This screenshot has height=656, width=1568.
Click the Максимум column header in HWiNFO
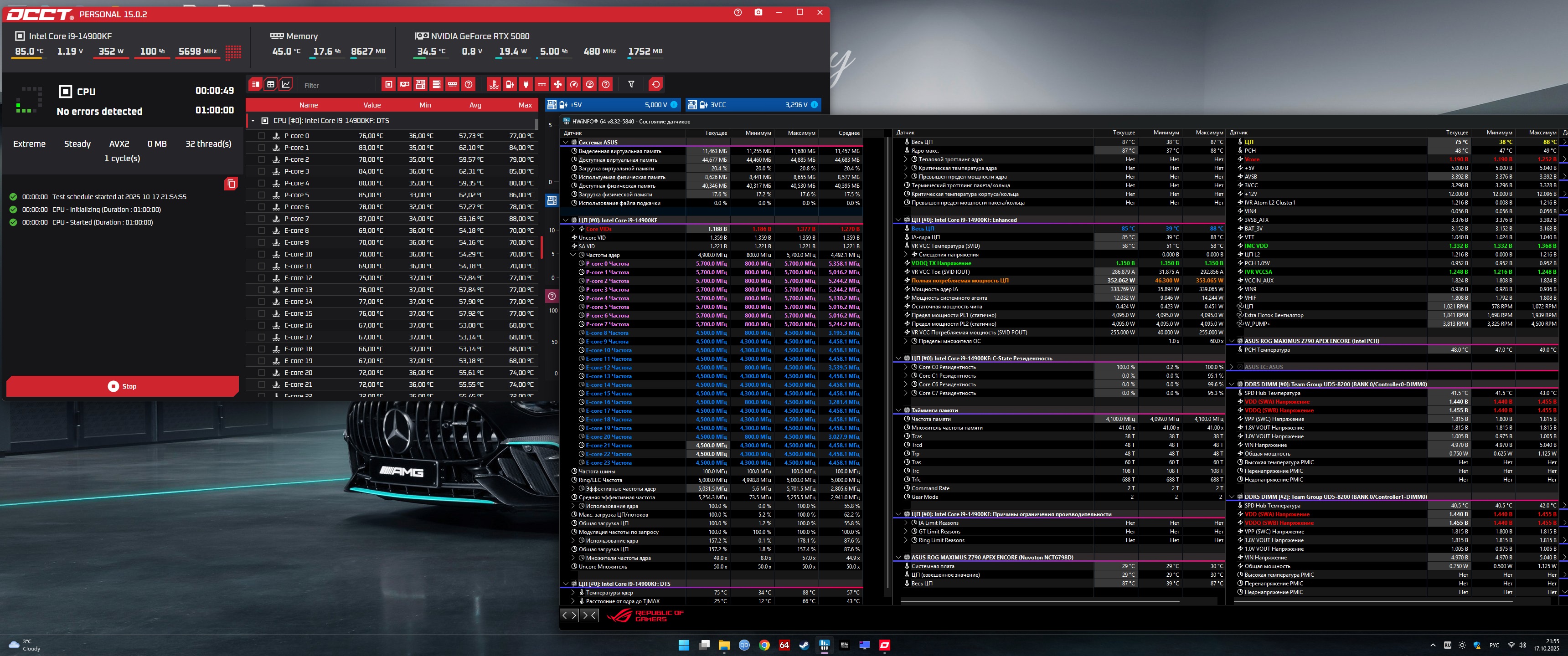pos(801,133)
